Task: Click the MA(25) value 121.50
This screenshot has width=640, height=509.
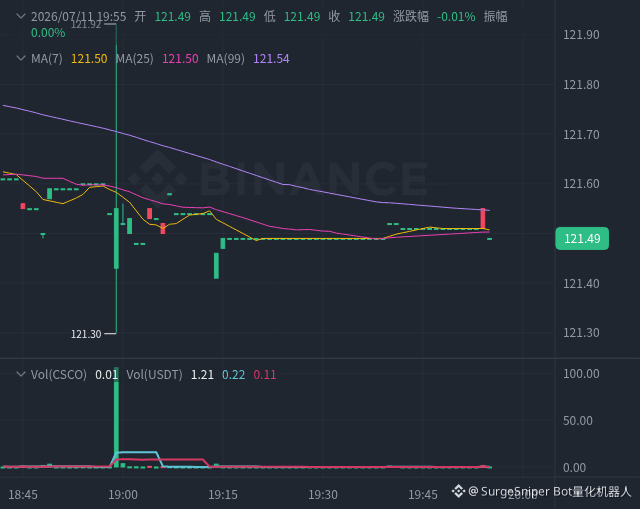Action: 180,59
